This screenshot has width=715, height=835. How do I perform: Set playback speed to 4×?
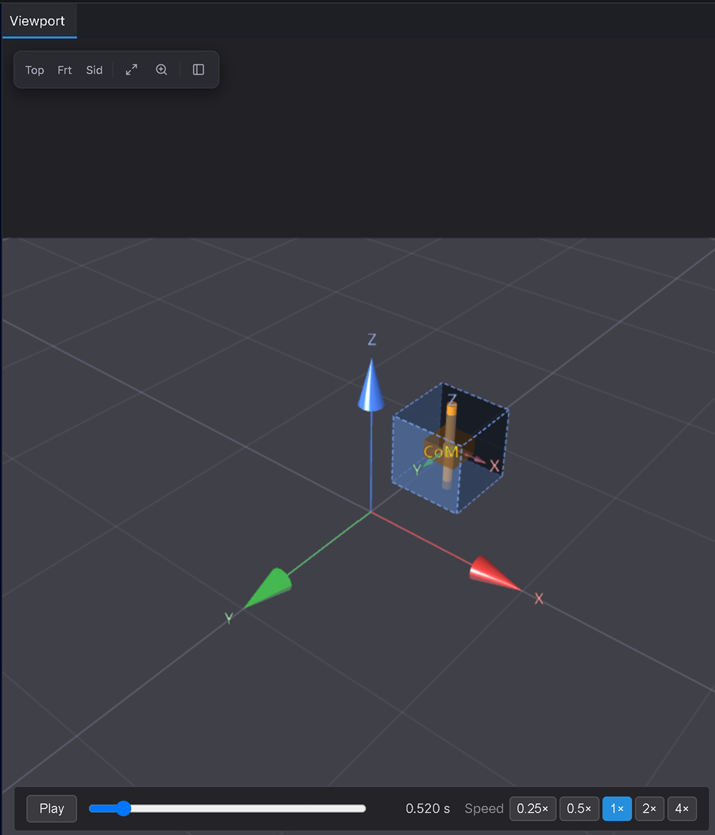pos(682,808)
